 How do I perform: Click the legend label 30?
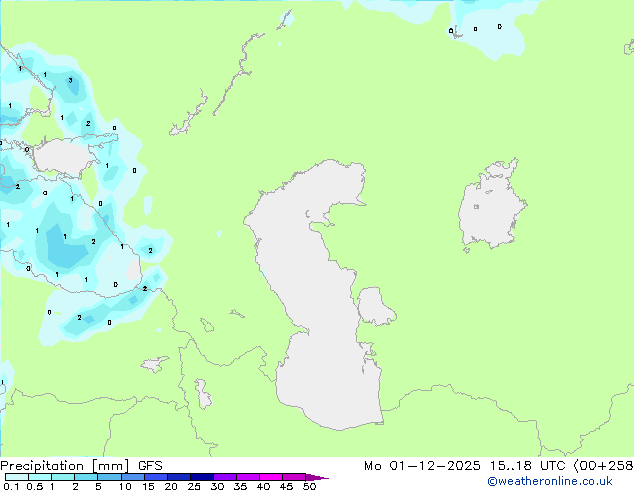coord(217,486)
